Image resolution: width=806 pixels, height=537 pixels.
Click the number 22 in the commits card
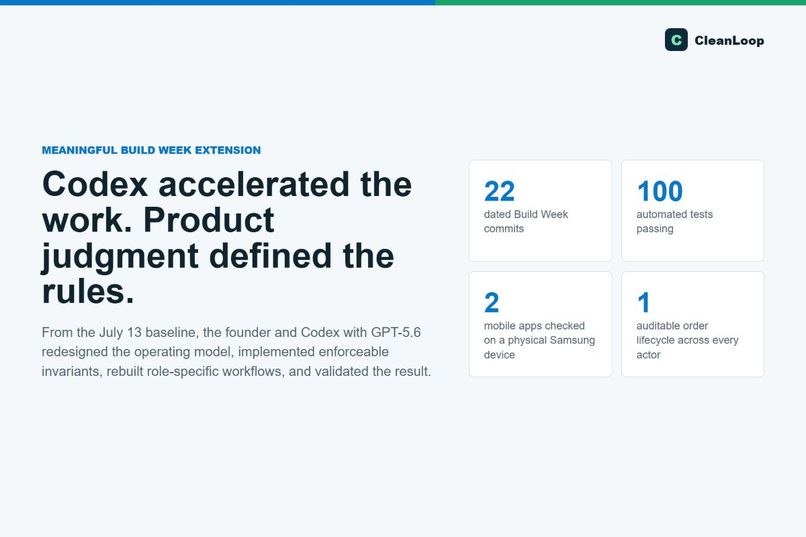pyautogui.click(x=499, y=192)
